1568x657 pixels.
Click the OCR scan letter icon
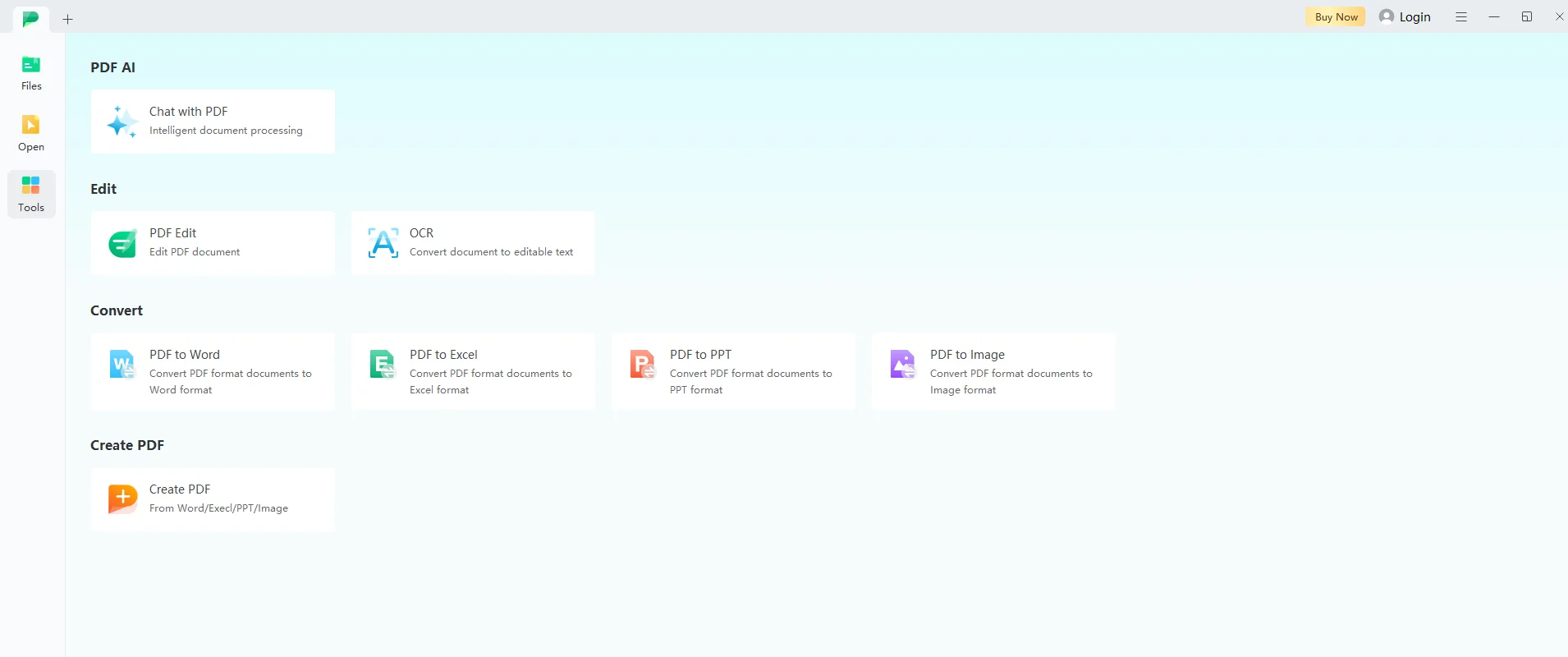[x=383, y=243]
